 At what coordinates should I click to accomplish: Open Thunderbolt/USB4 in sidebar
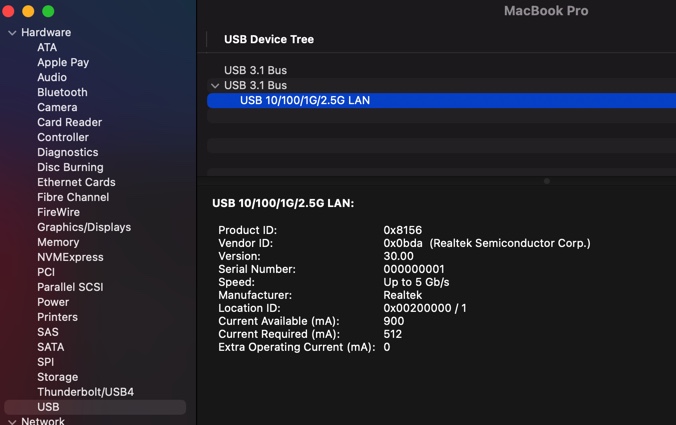tap(85, 392)
